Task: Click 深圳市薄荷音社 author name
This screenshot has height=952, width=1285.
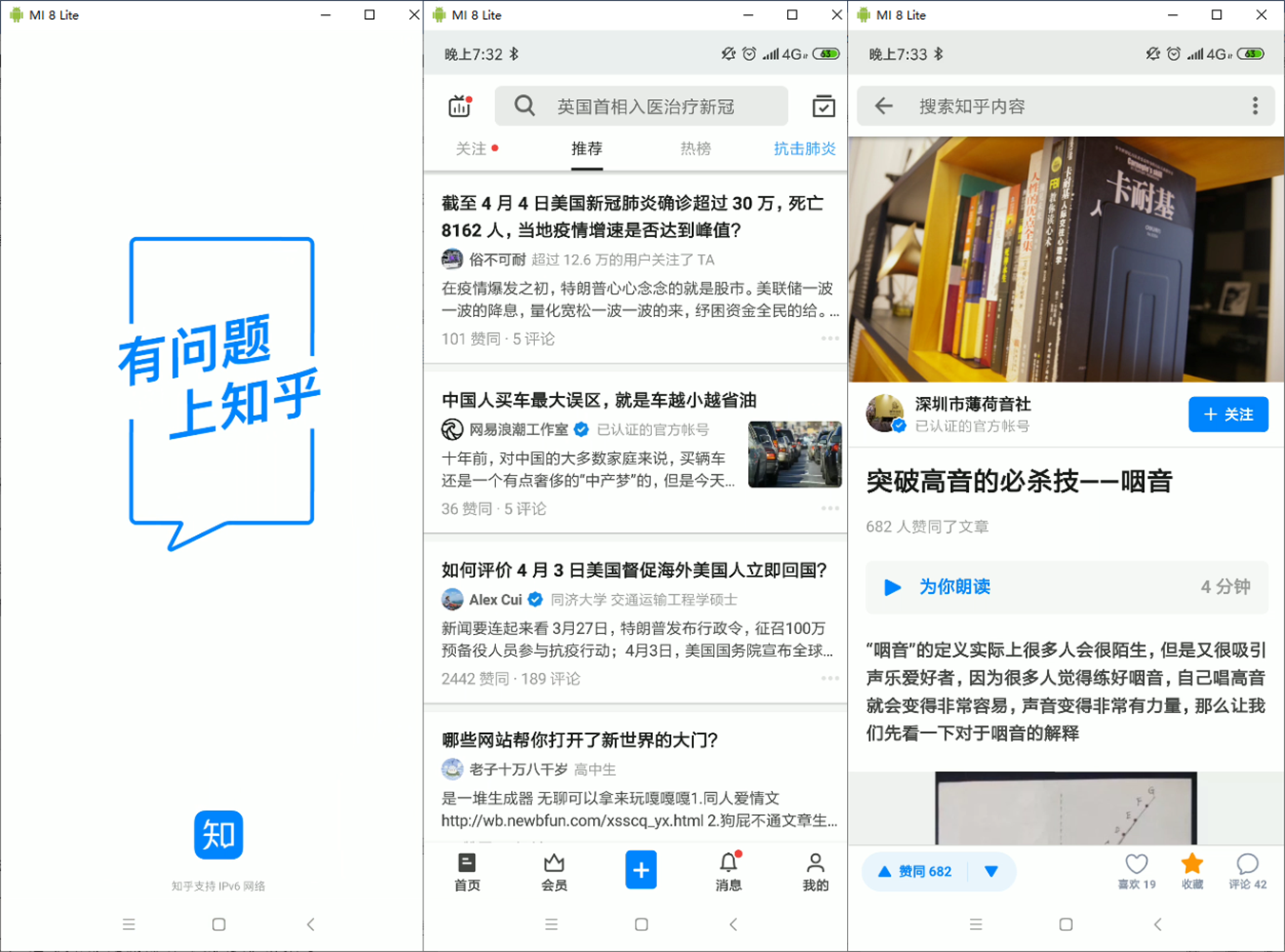Action: point(973,404)
